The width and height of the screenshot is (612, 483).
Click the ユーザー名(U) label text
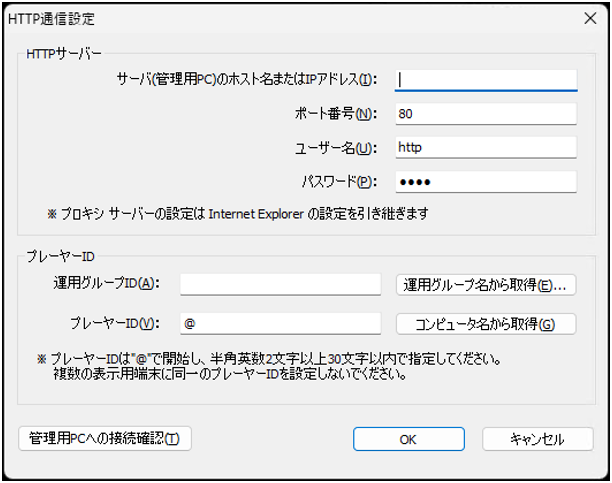336,148
